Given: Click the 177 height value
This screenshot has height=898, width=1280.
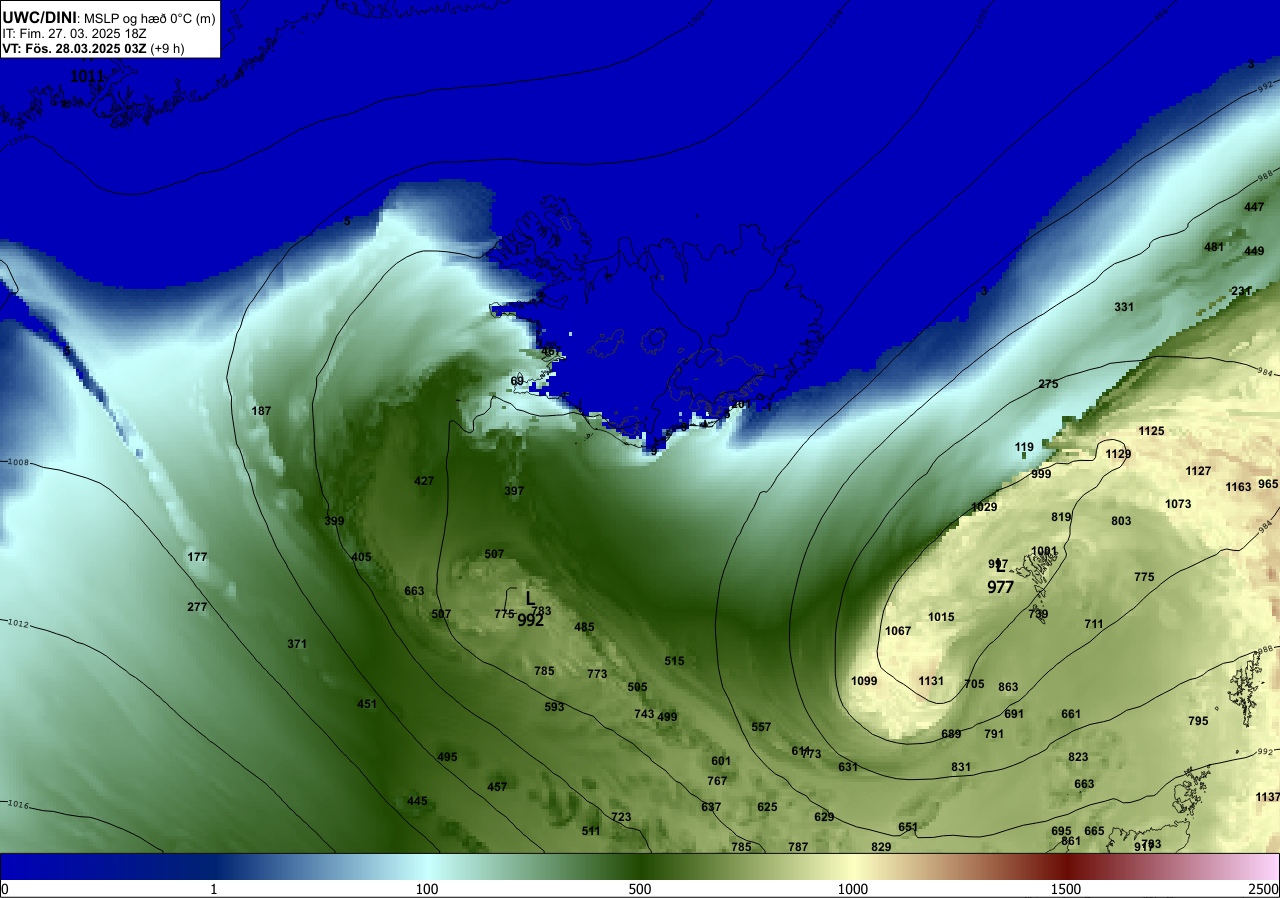Looking at the screenshot, I should coord(197,557).
